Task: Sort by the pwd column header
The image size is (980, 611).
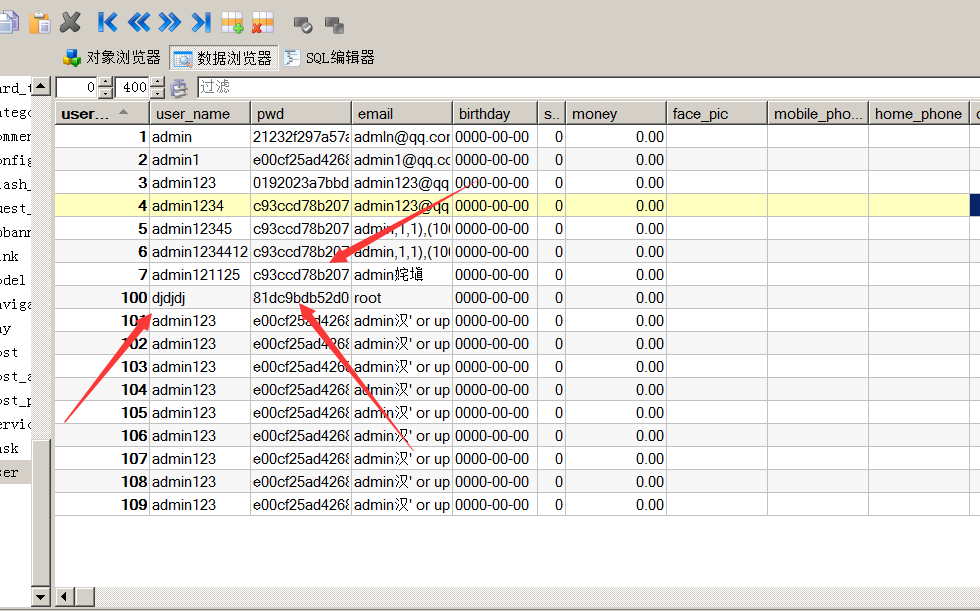Action: point(301,114)
